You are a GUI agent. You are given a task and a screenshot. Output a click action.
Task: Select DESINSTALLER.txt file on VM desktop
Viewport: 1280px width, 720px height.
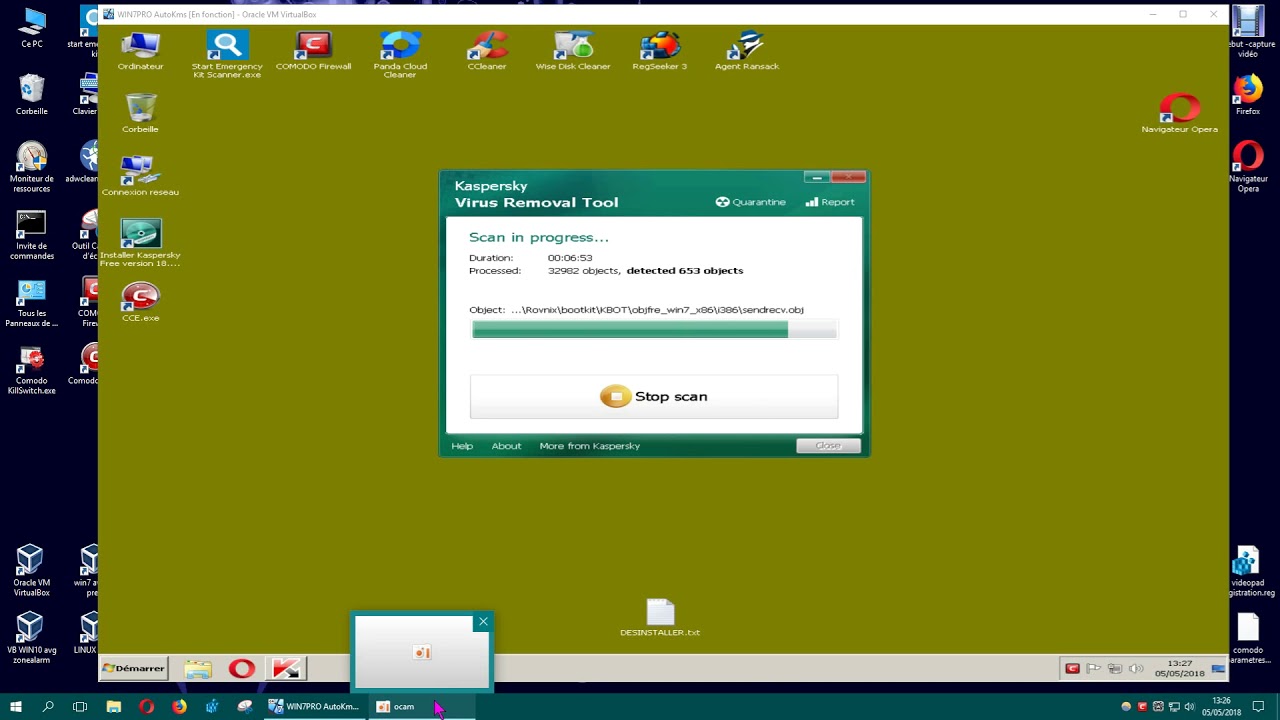click(x=660, y=618)
